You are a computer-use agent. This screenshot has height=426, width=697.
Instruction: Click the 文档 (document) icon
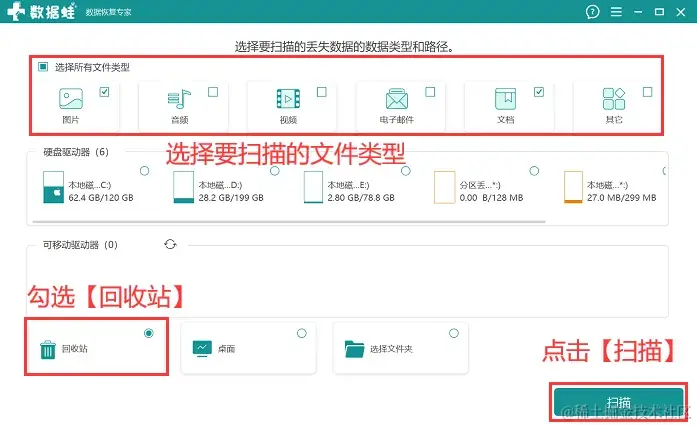(505, 99)
